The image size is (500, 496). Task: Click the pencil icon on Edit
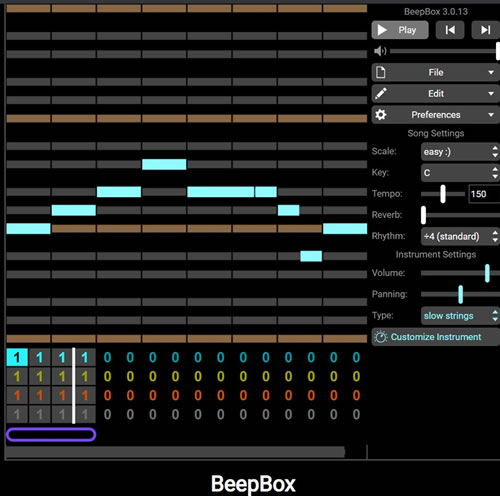coord(381,94)
